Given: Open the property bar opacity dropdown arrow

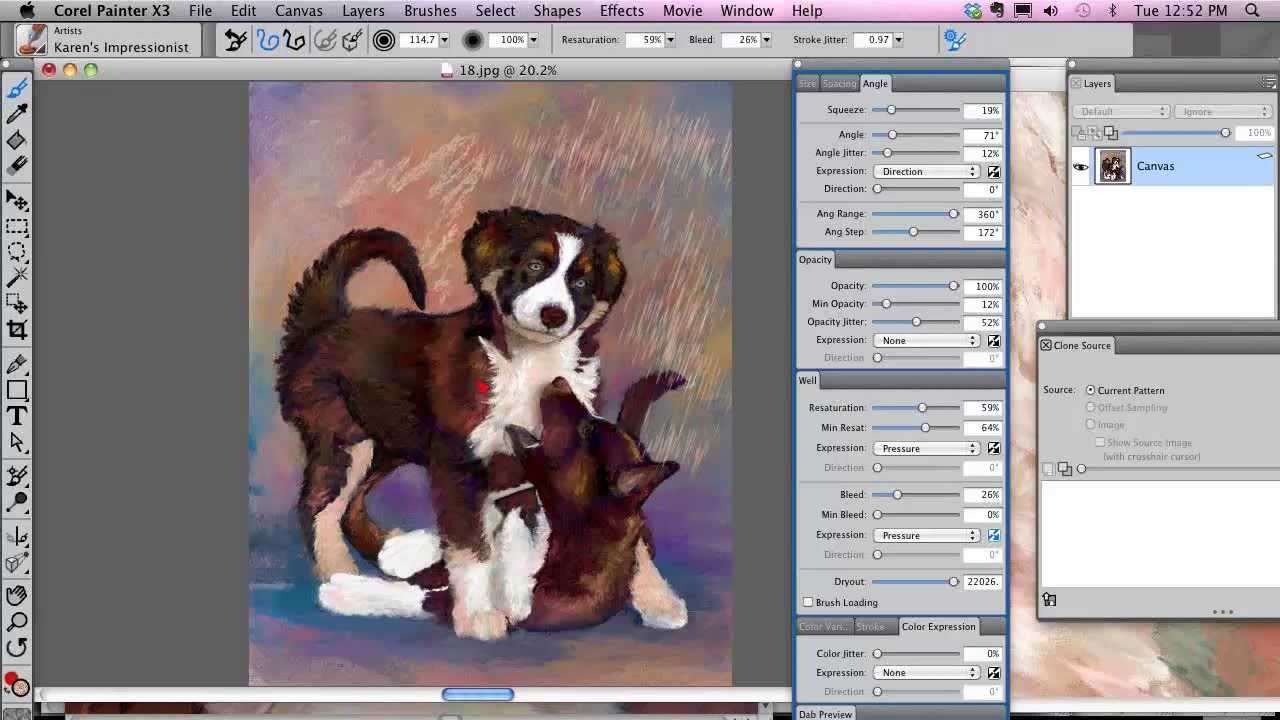Looking at the screenshot, I should (x=533, y=40).
